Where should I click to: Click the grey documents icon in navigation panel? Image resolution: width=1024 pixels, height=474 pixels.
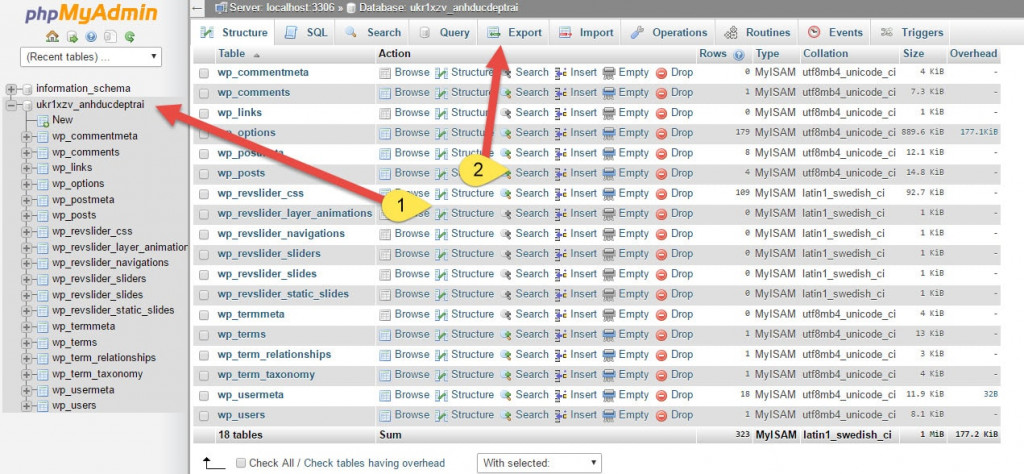[x=110, y=37]
